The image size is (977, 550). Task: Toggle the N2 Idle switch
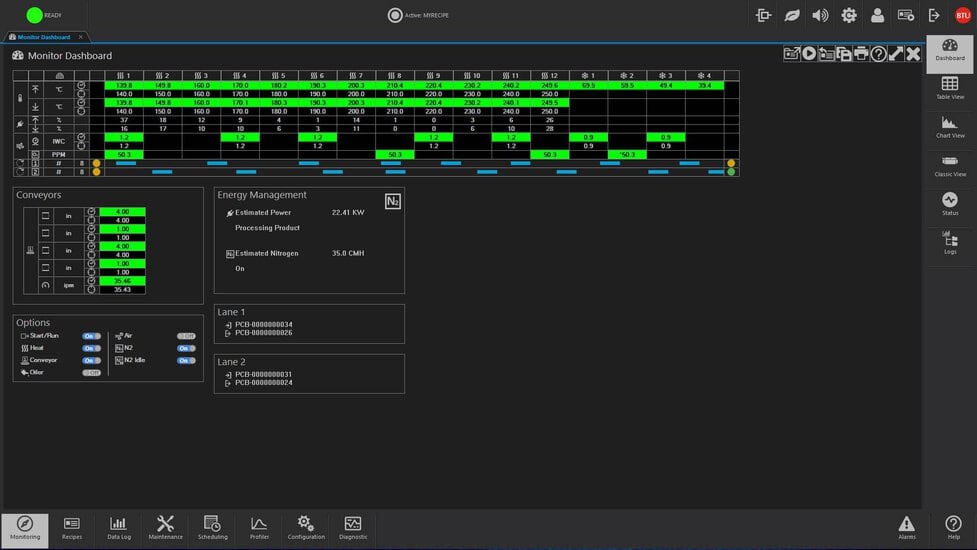(186, 360)
